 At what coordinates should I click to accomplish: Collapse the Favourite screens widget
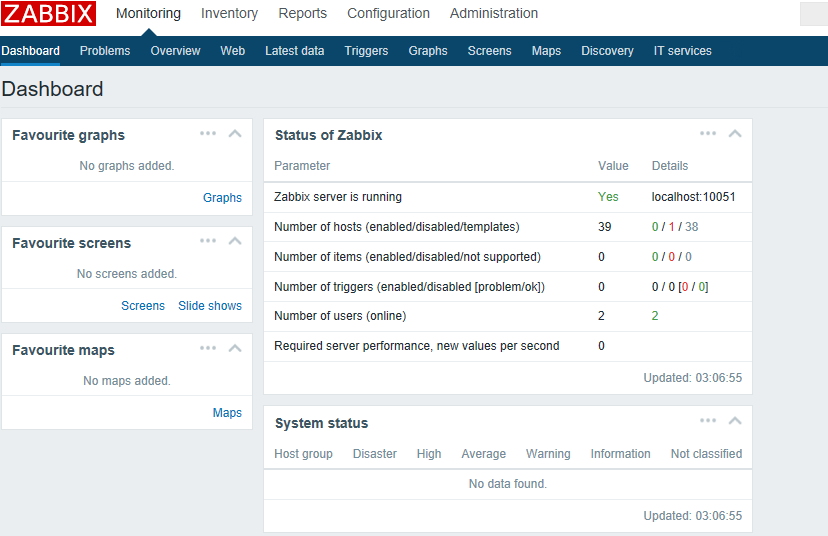pos(235,241)
